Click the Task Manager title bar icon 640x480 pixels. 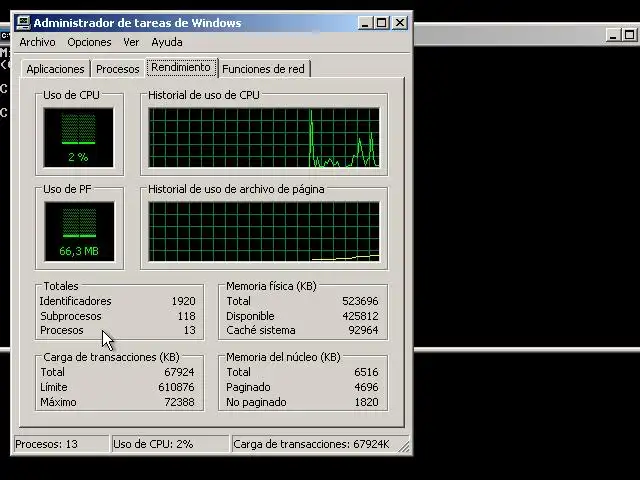pyautogui.click(x=23, y=23)
